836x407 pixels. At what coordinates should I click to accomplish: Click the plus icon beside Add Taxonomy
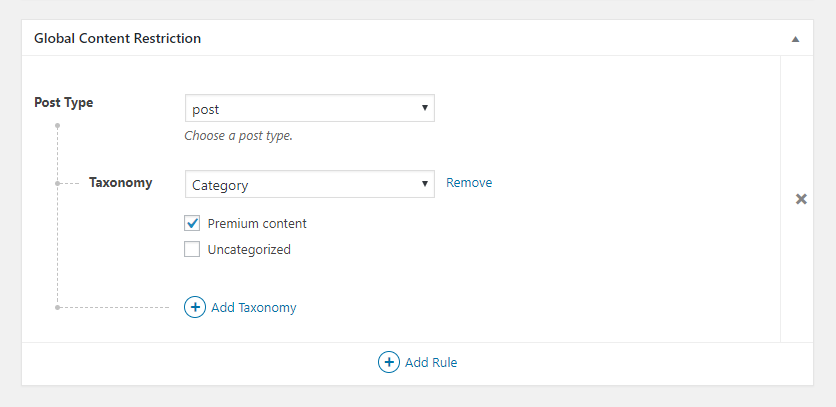point(195,307)
